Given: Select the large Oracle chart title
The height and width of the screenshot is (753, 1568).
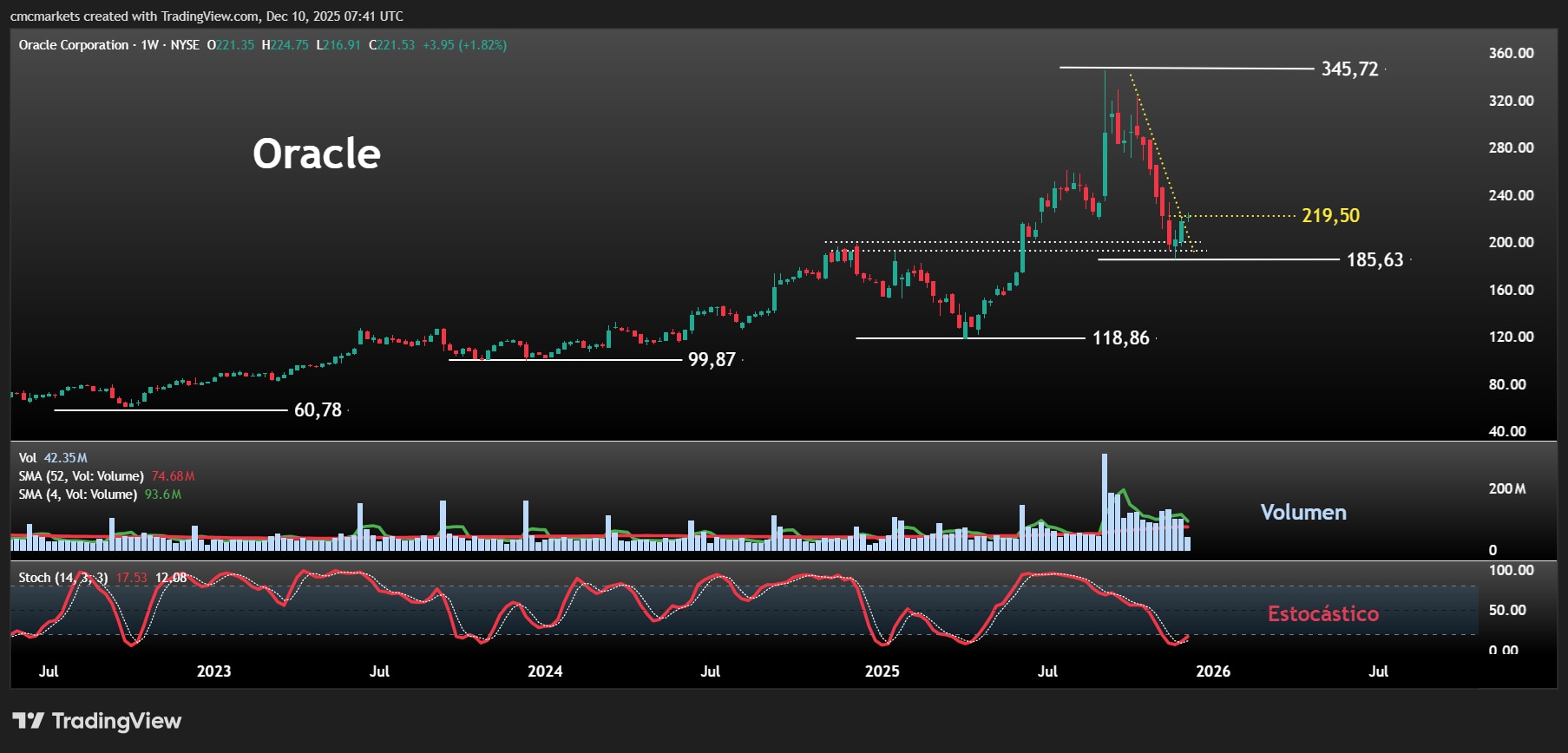Looking at the screenshot, I should [x=317, y=154].
